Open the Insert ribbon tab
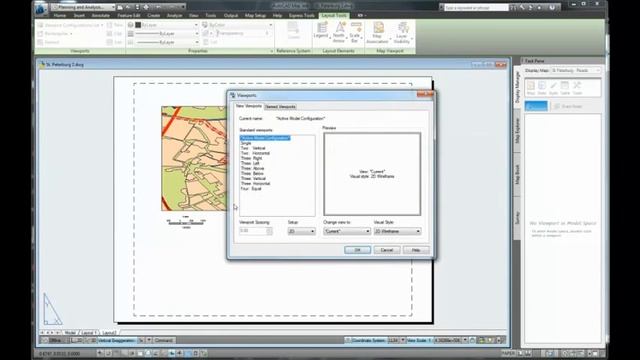This screenshot has width=640, height=360. click(x=79, y=16)
